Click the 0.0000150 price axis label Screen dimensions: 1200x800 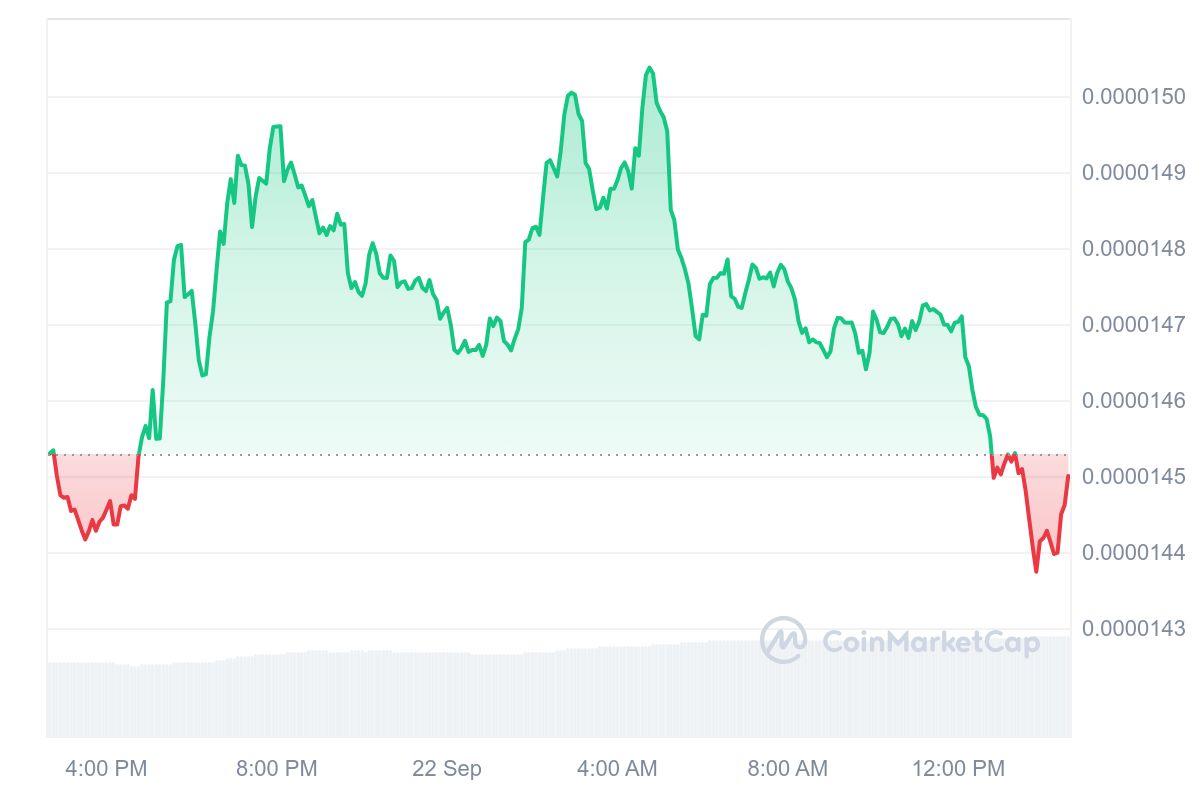(x=1134, y=97)
